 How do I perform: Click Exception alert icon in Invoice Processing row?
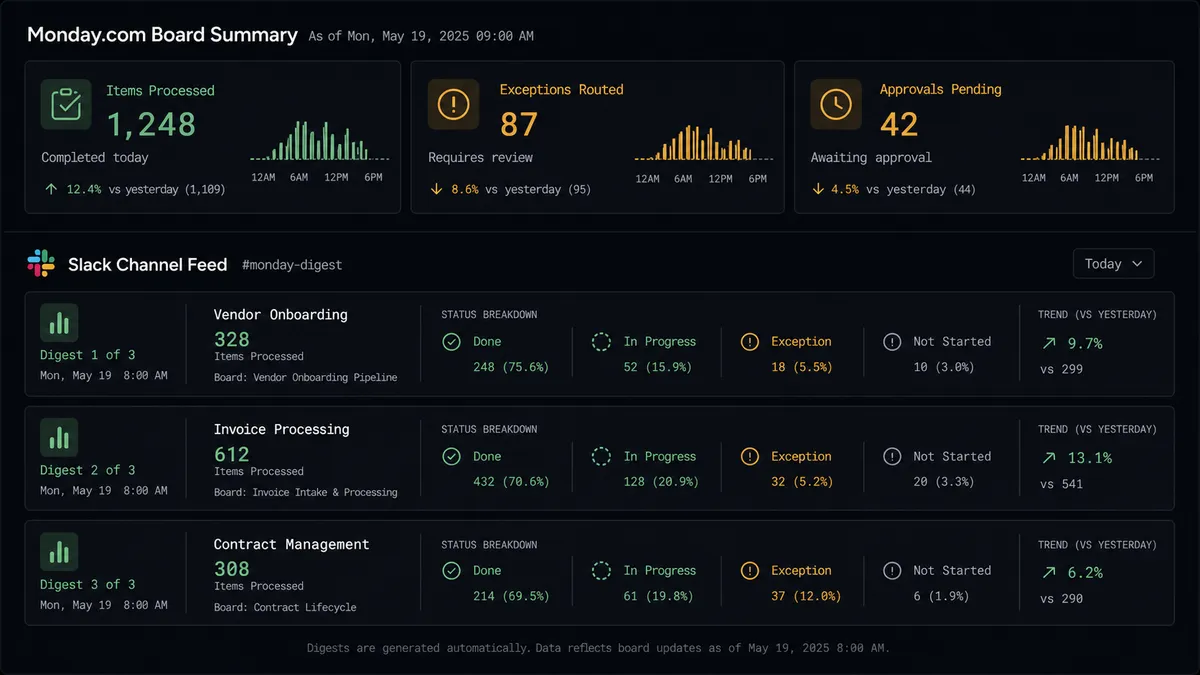(750, 457)
